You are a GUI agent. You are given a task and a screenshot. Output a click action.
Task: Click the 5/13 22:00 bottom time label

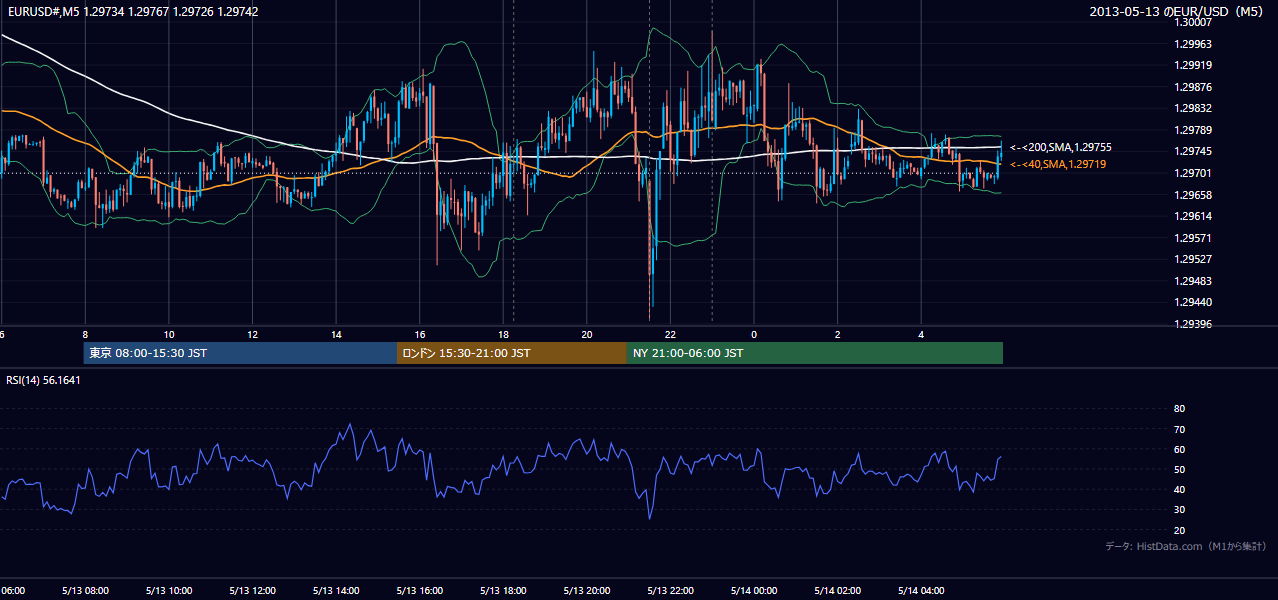click(671, 591)
